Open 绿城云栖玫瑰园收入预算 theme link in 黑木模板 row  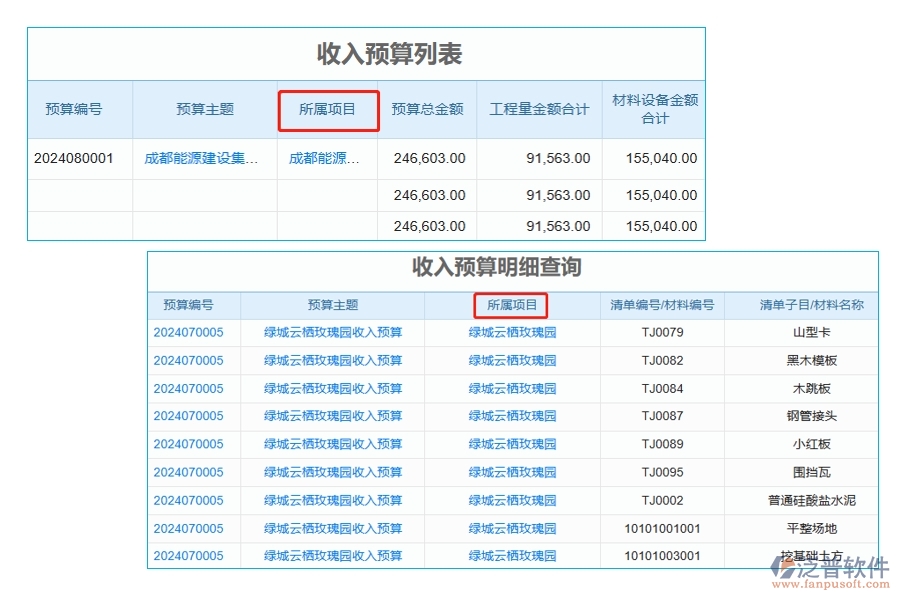click(x=333, y=361)
